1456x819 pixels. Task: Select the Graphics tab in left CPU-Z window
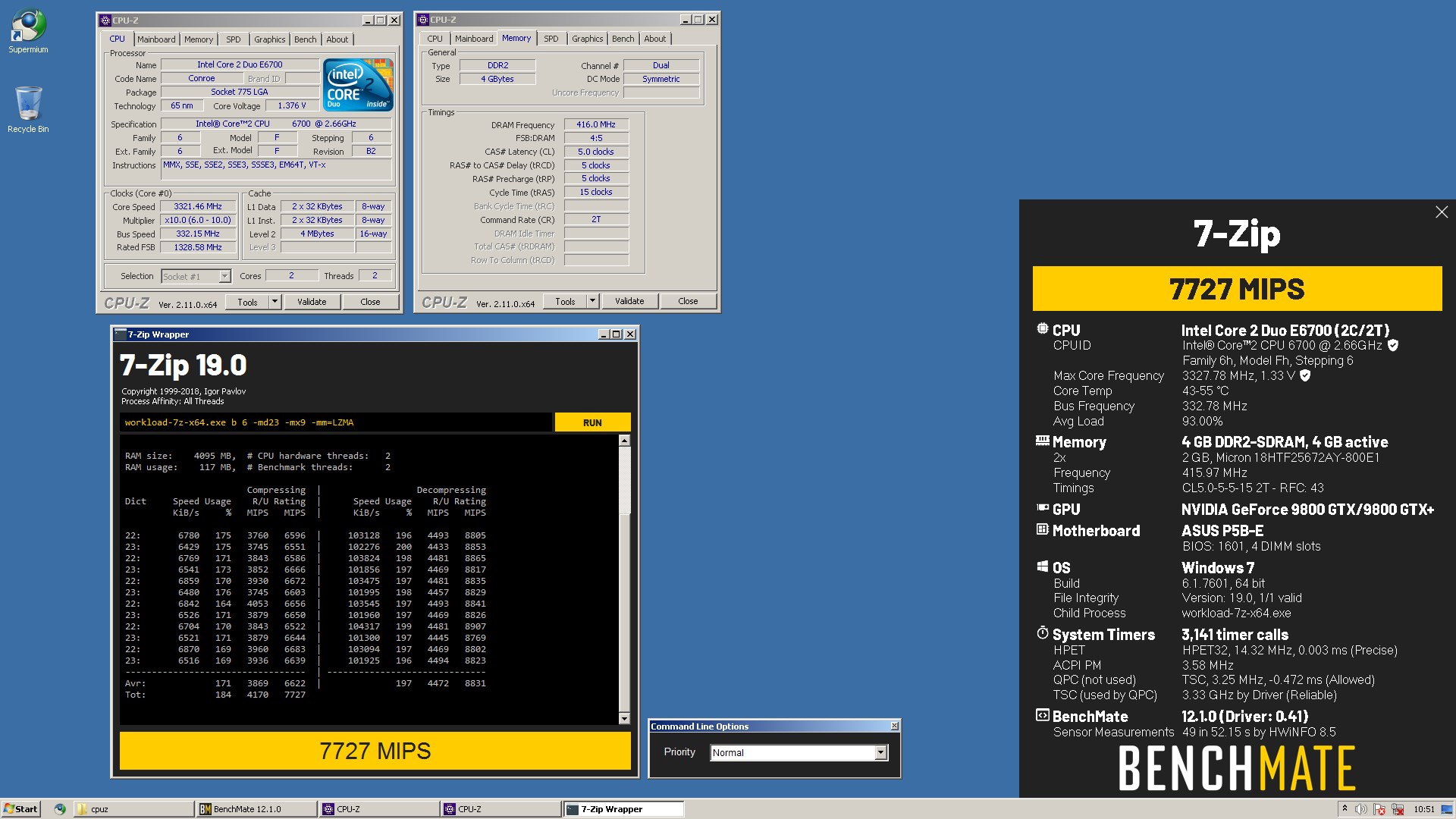270,39
